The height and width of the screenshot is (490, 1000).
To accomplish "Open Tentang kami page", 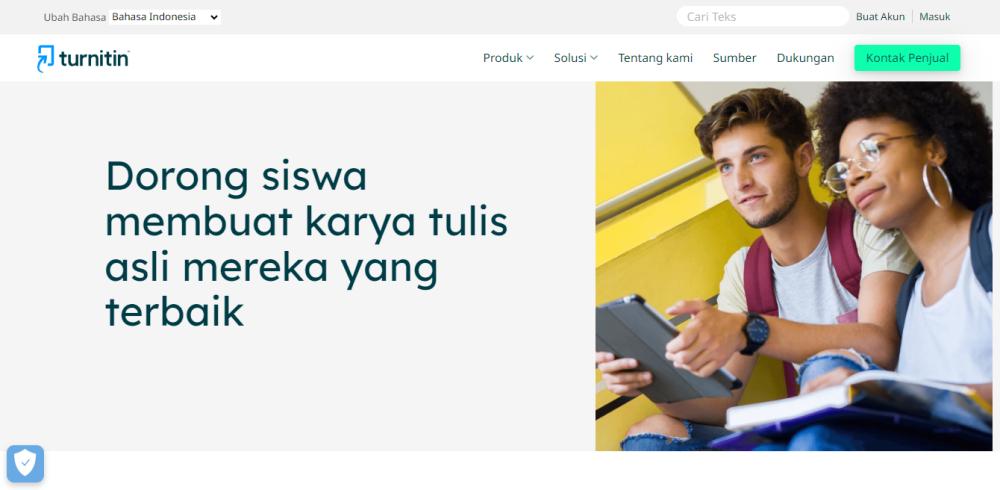I will pyautogui.click(x=655, y=58).
